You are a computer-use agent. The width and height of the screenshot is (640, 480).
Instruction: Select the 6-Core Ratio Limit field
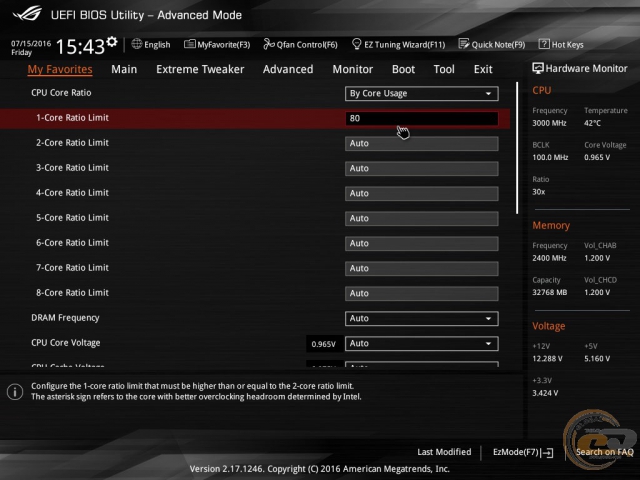pyautogui.click(x=422, y=243)
